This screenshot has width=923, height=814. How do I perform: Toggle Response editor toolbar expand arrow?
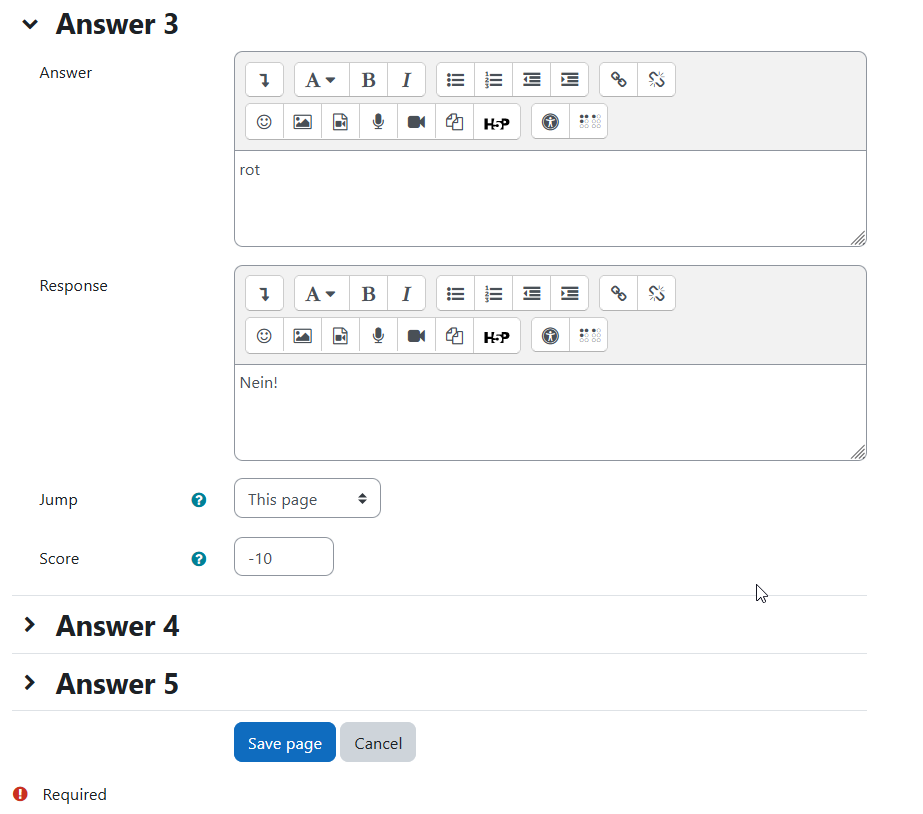264,293
